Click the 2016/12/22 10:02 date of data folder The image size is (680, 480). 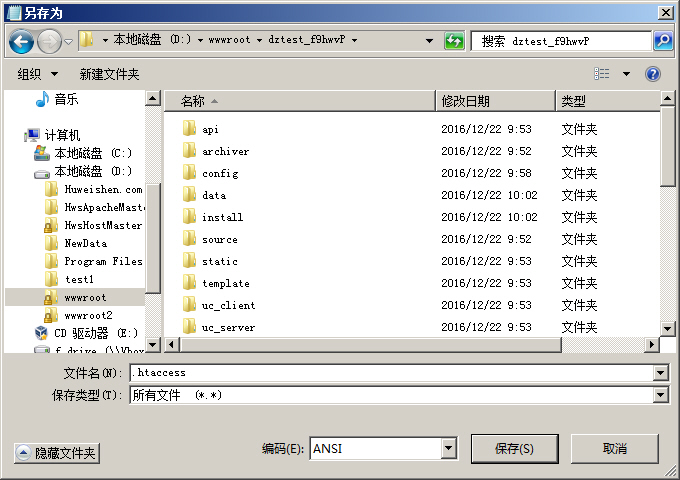pos(489,195)
